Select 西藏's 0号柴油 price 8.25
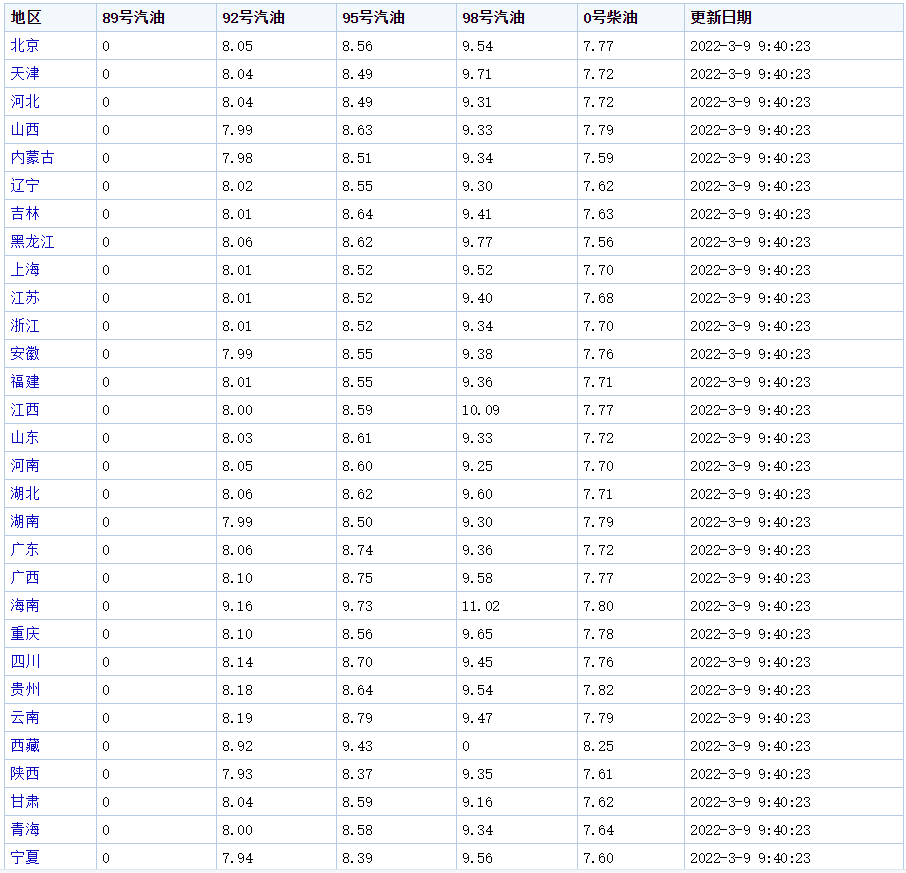The width and height of the screenshot is (906, 873). pyautogui.click(x=598, y=746)
